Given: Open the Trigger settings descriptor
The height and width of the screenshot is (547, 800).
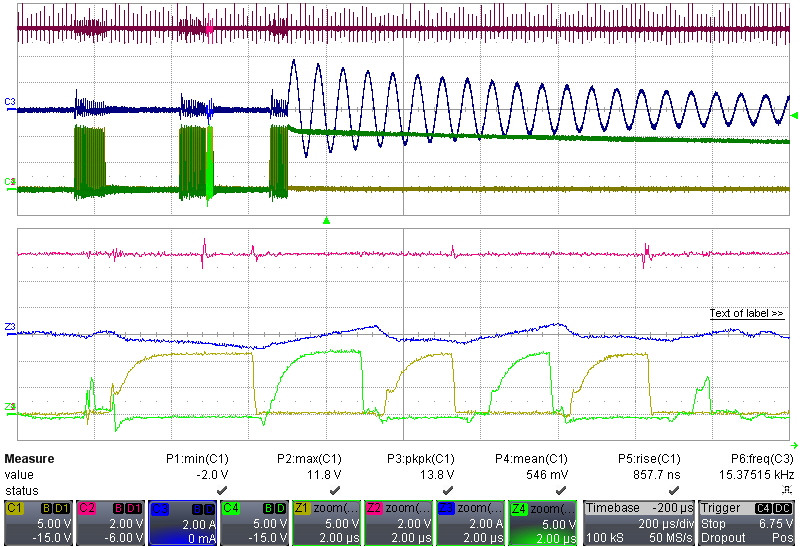Looking at the screenshot, I should tap(747, 523).
